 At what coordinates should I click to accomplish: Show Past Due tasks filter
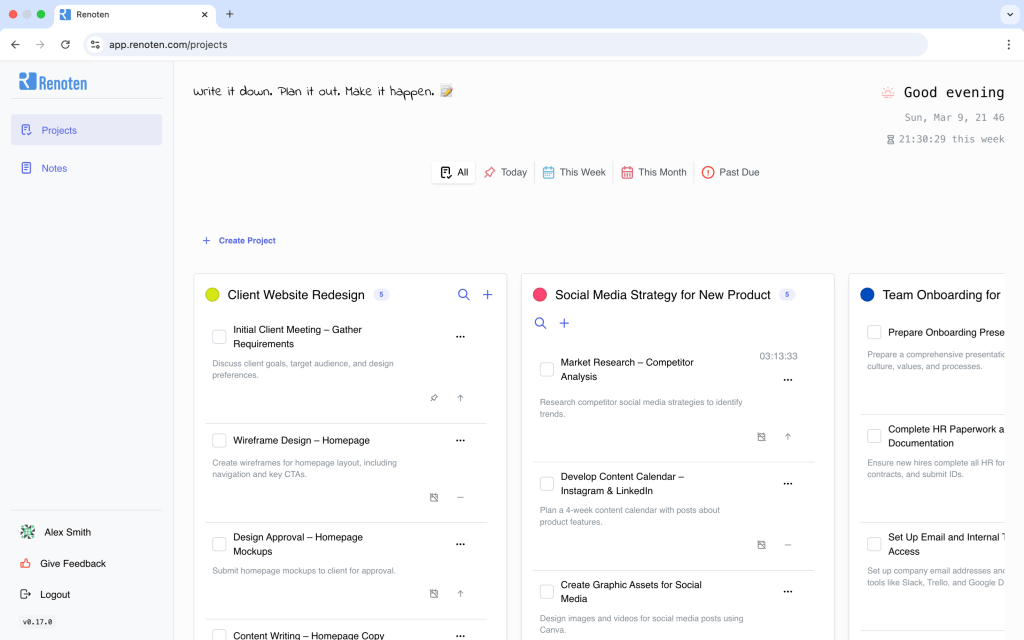[730, 173]
